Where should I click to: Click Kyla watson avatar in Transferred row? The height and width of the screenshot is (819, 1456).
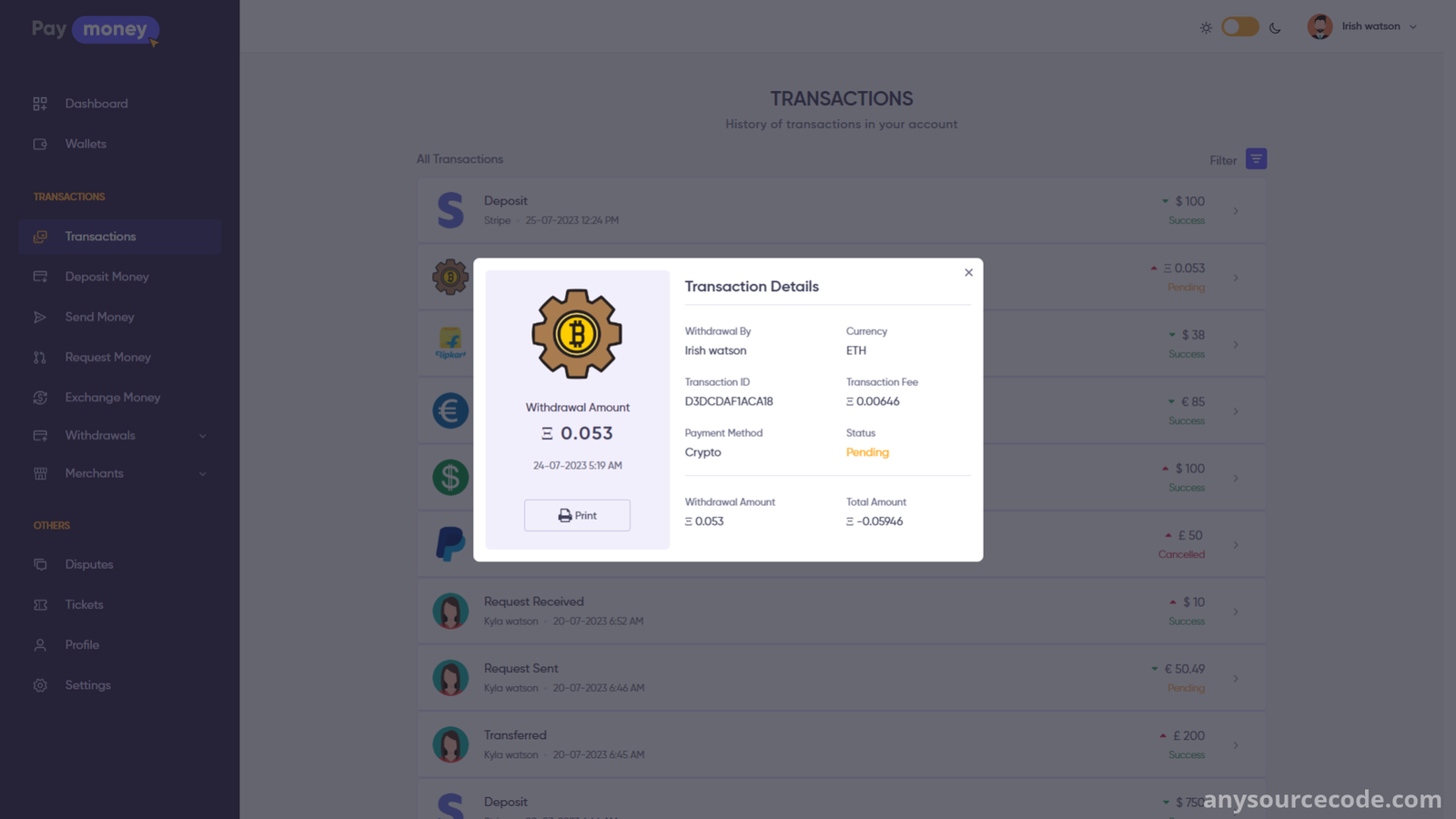click(x=450, y=744)
